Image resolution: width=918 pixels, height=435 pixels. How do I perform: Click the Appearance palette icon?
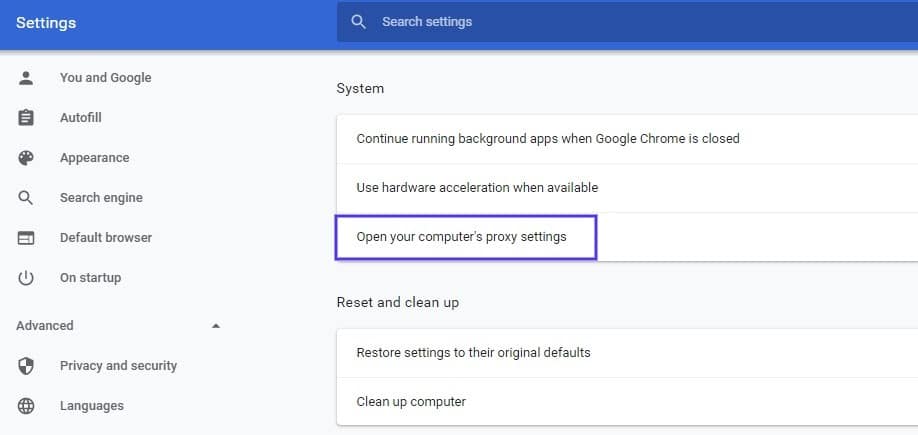[26, 158]
